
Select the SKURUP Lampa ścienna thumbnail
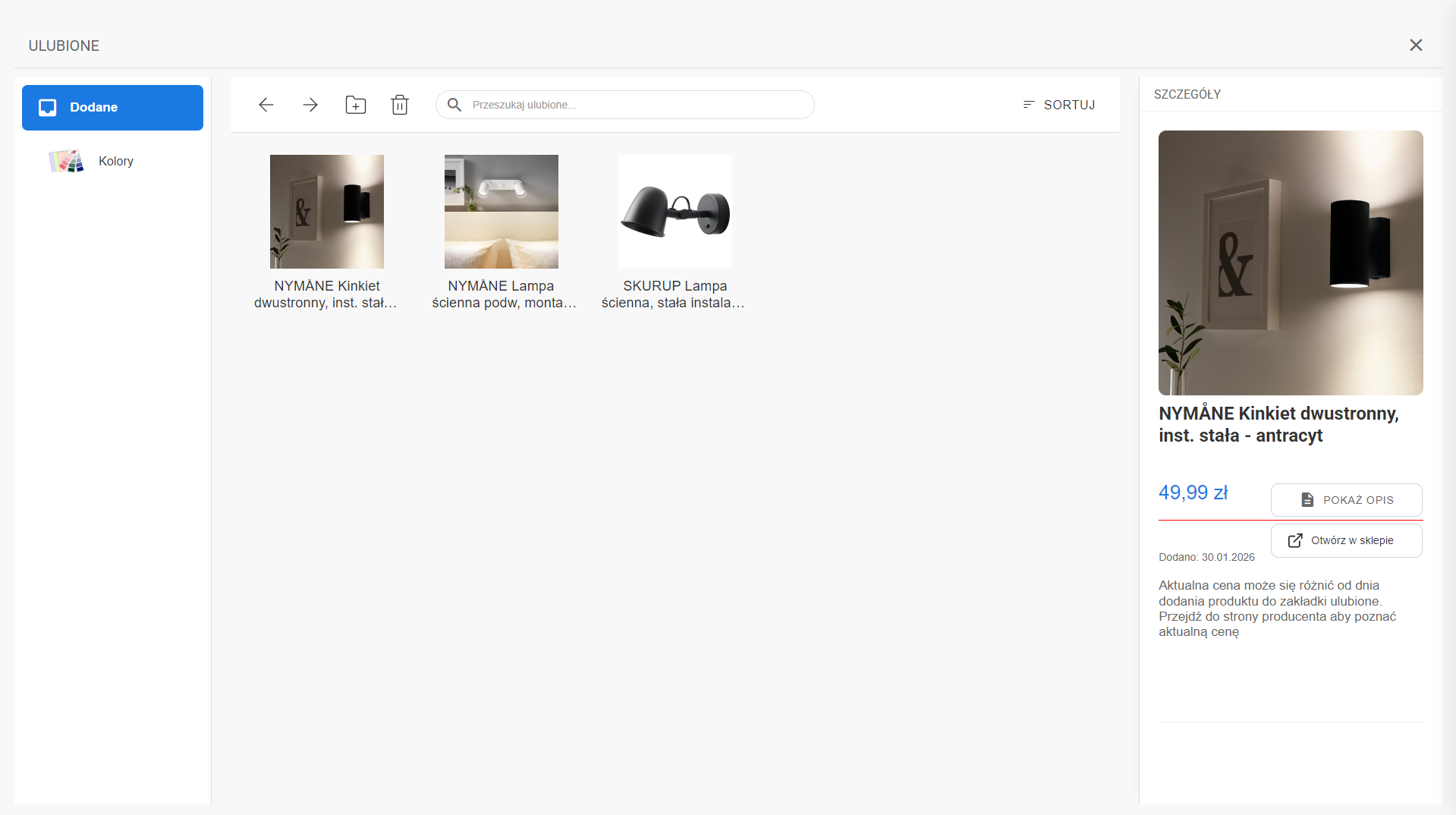tap(675, 212)
